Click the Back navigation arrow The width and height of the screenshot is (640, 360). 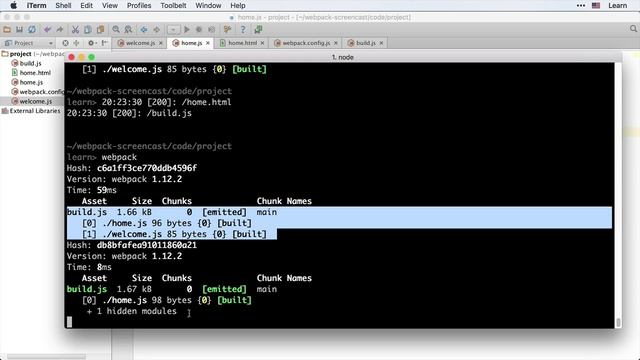point(144,29)
